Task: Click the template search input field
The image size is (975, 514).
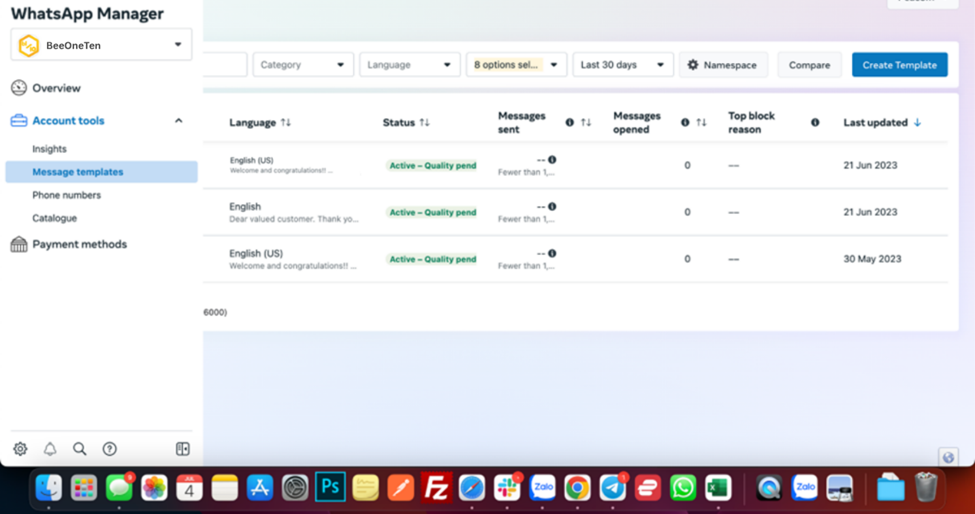Action: pos(225,65)
